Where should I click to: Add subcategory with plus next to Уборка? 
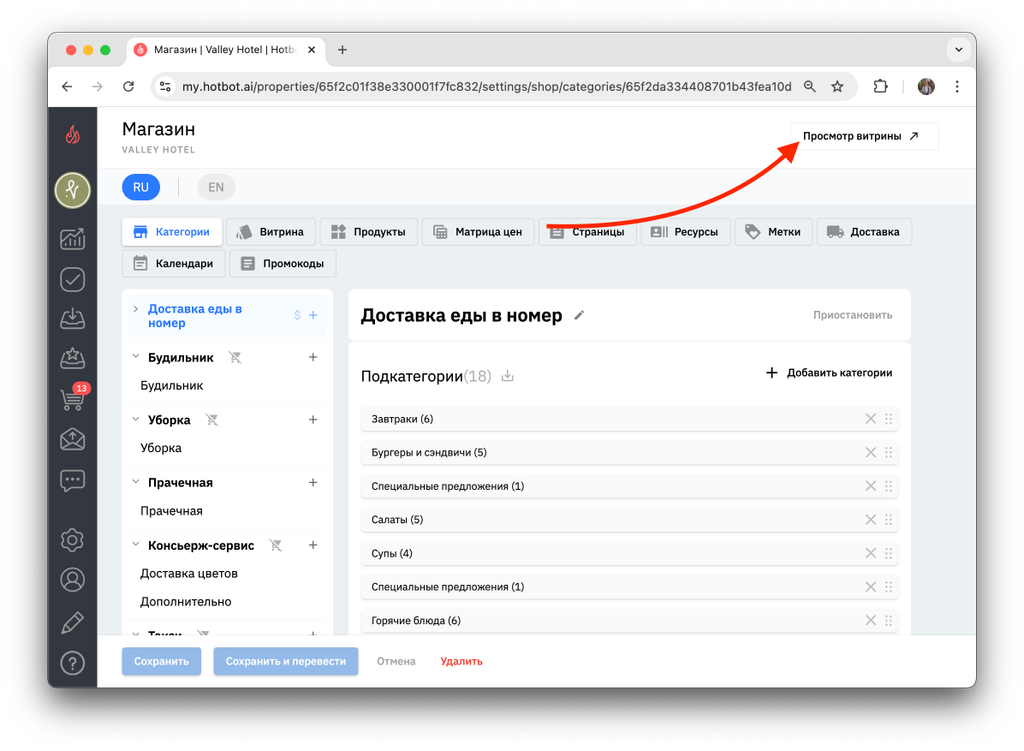(x=313, y=420)
